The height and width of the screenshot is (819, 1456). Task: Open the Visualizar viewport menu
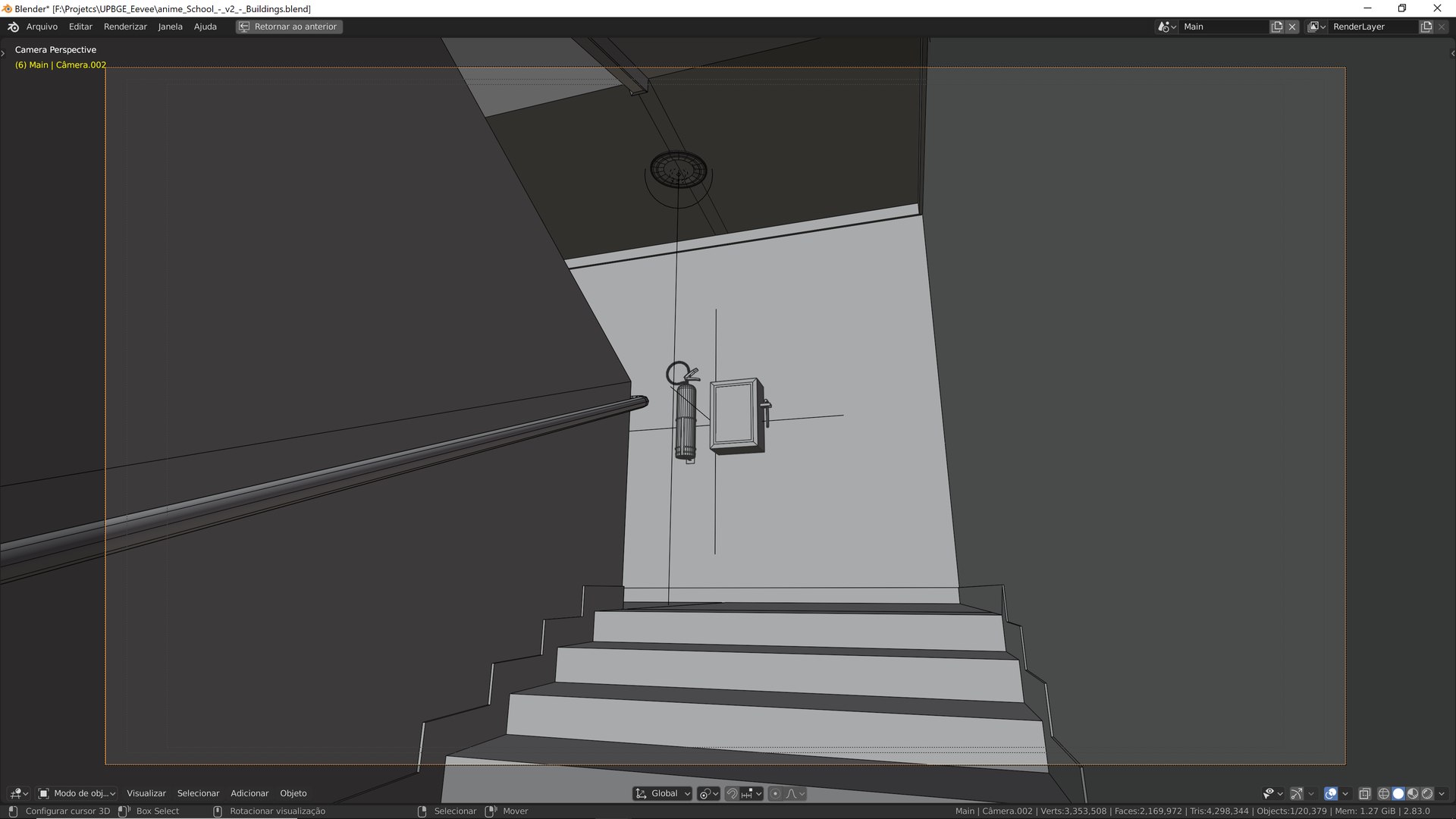click(146, 793)
